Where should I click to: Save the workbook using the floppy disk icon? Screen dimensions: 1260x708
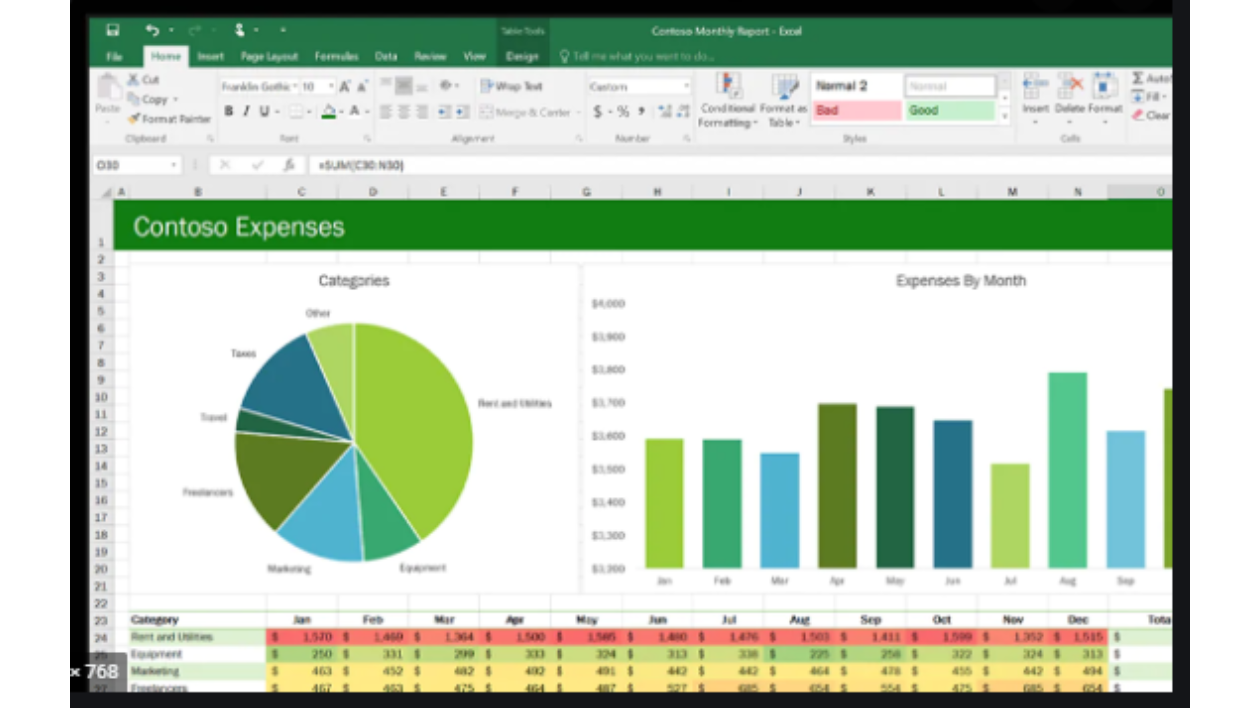click(113, 31)
